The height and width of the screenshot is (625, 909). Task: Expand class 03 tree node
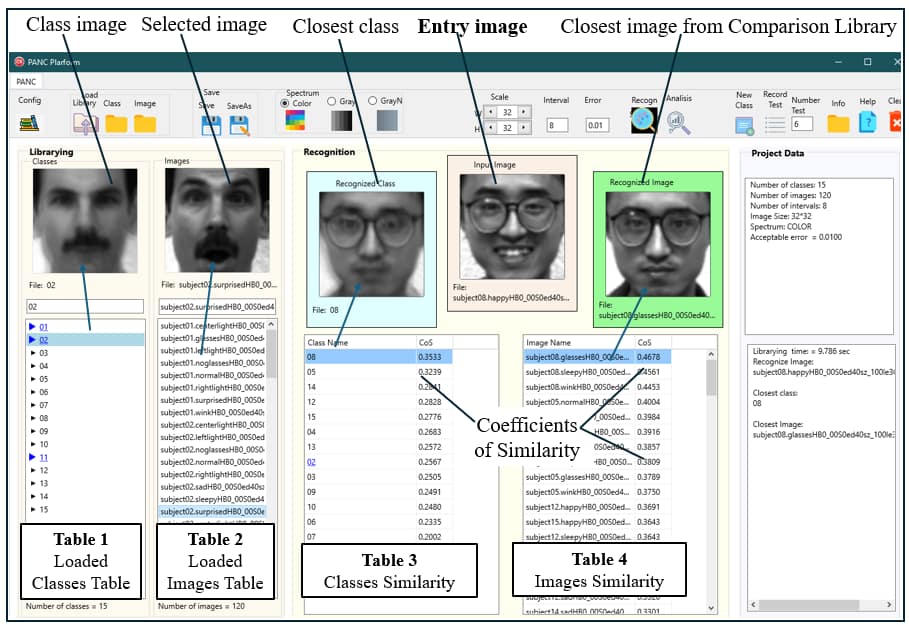pyautogui.click(x=33, y=353)
